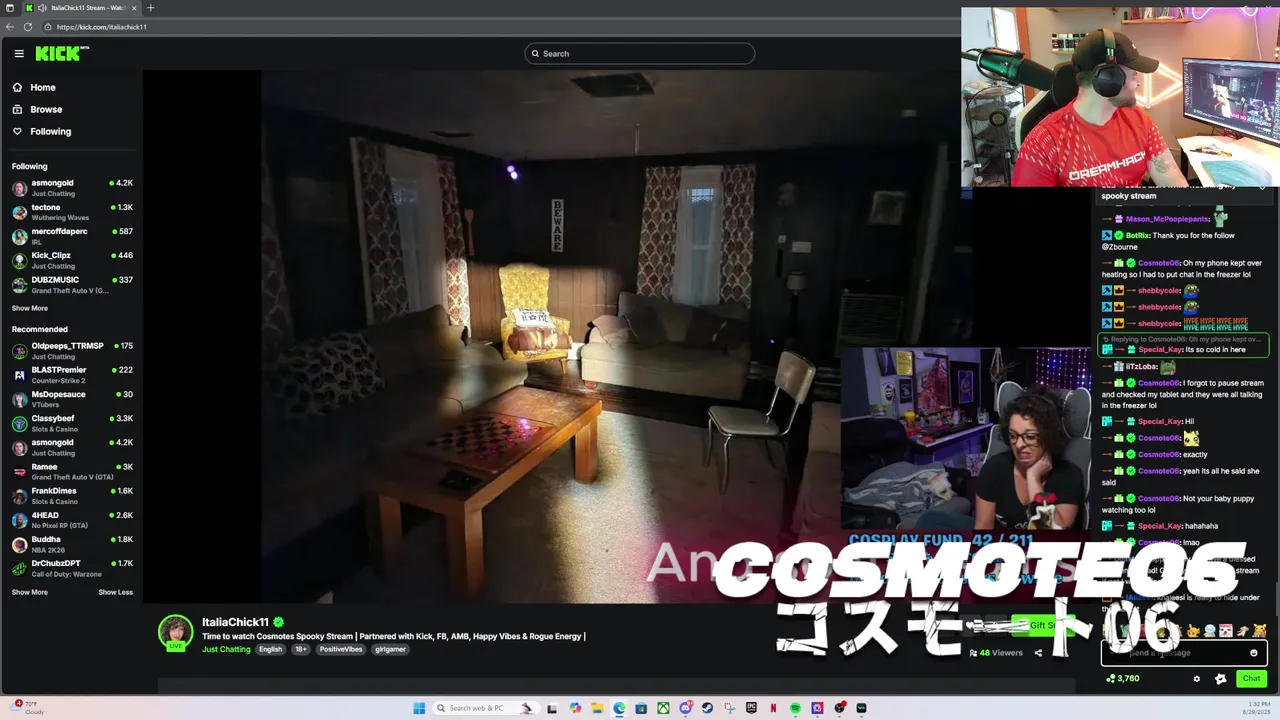Collapse Recommended list with Show Less
This screenshot has height=720, width=1280.
(115, 592)
